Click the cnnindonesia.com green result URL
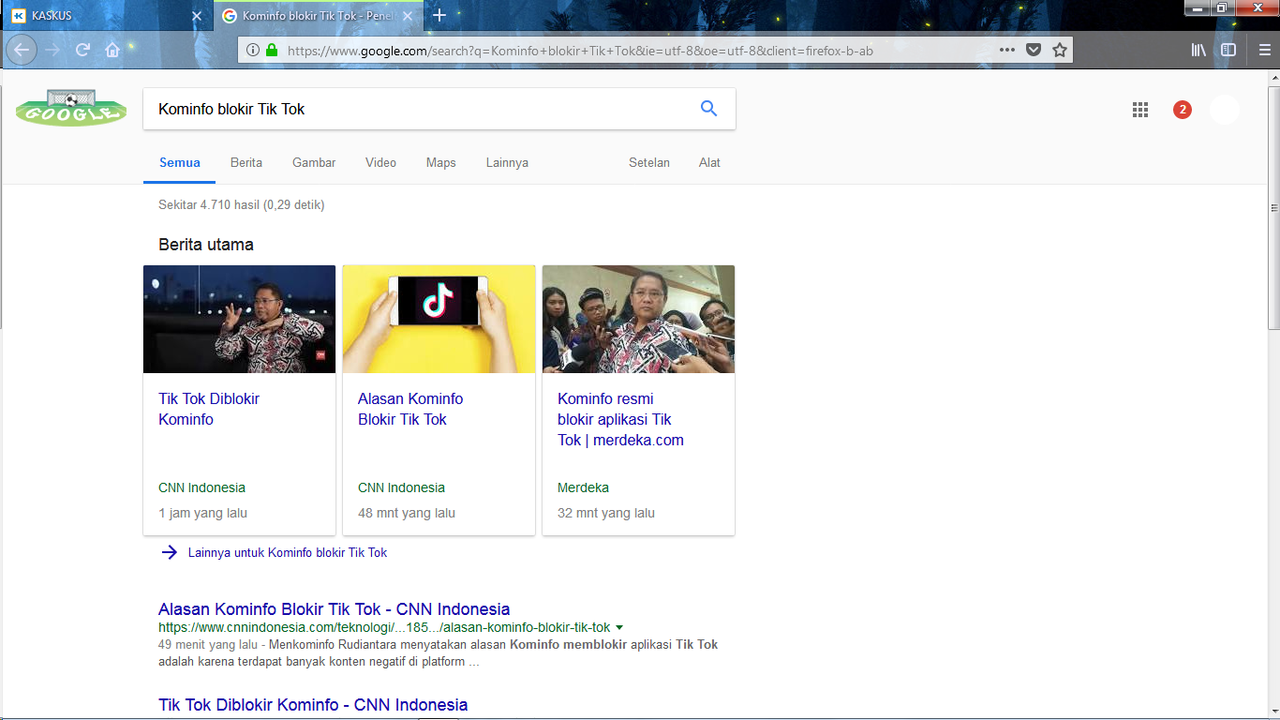This screenshot has height=720, width=1280. pos(384,628)
